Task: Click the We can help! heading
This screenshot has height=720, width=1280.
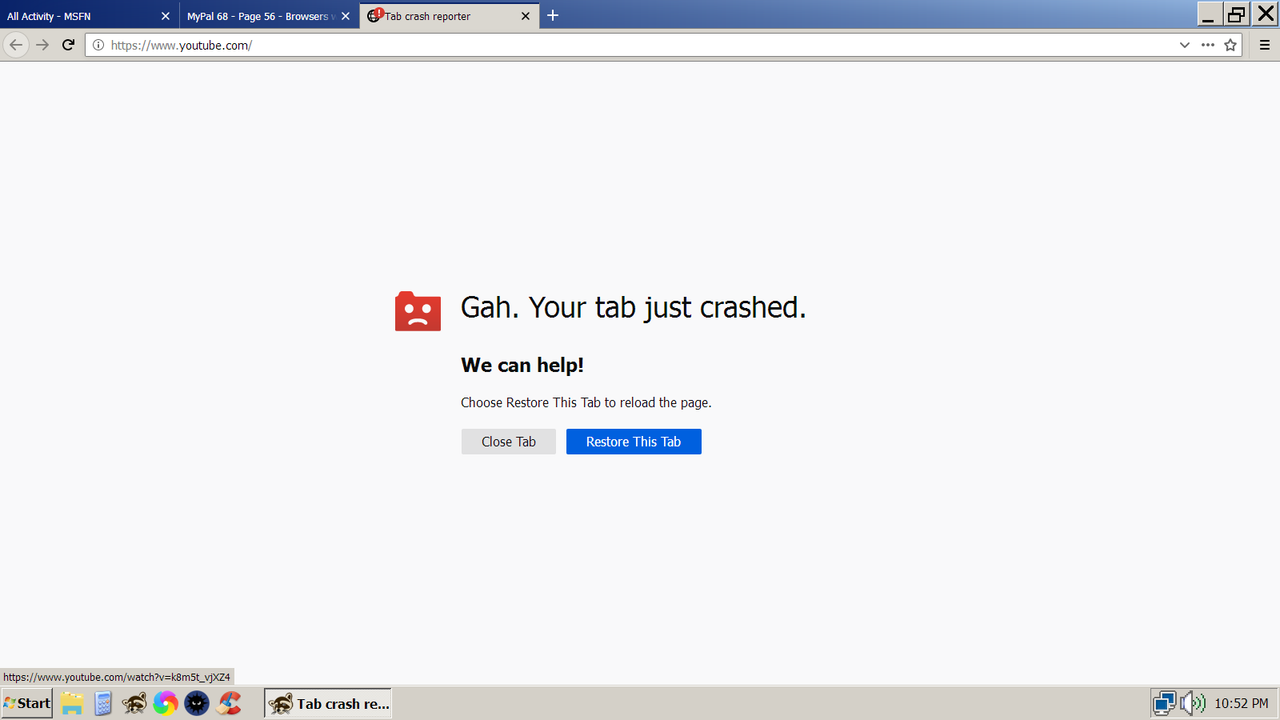Action: [522, 365]
